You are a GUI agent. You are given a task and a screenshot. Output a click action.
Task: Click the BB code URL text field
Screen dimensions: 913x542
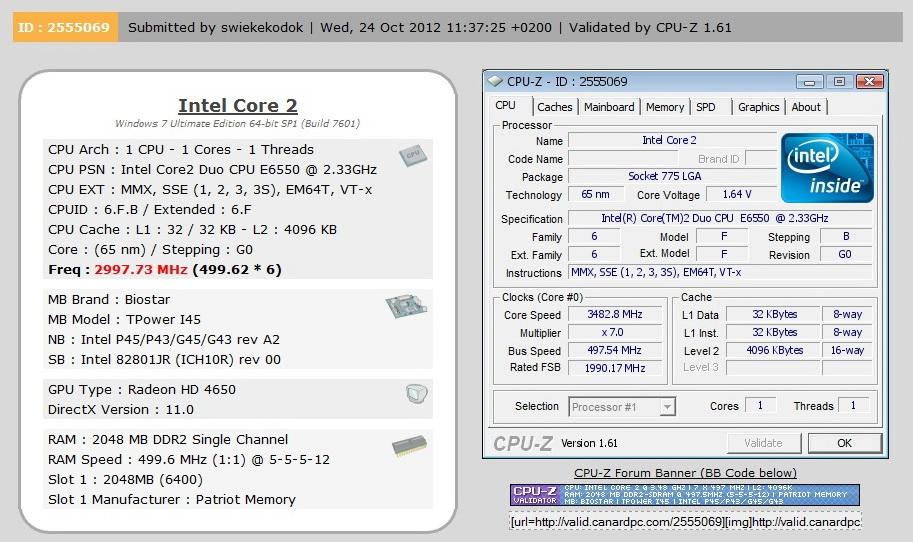(685, 522)
